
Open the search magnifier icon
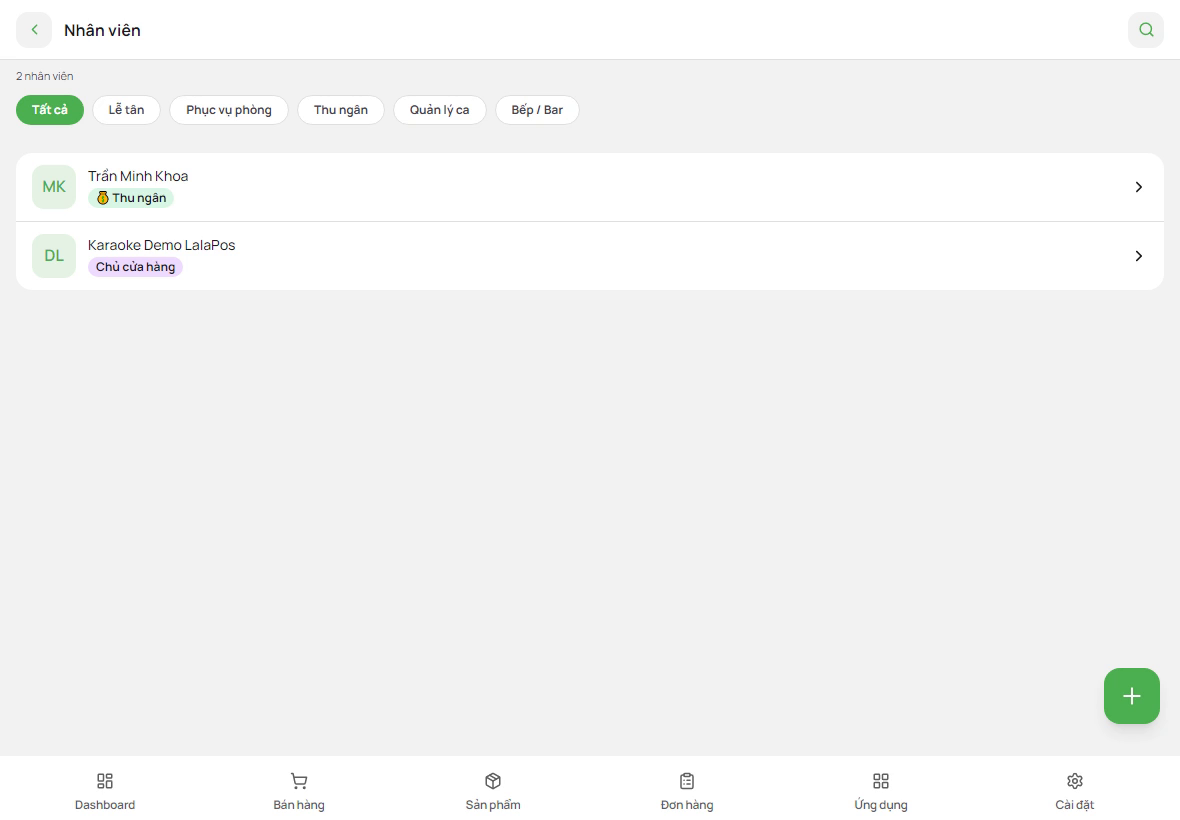[x=1145, y=30]
